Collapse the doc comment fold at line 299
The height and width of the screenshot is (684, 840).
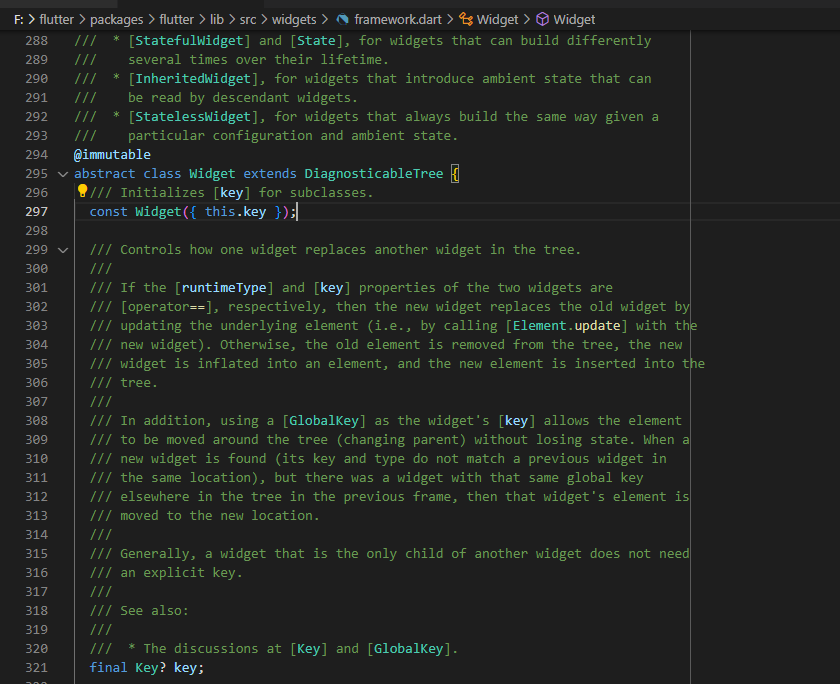63,250
